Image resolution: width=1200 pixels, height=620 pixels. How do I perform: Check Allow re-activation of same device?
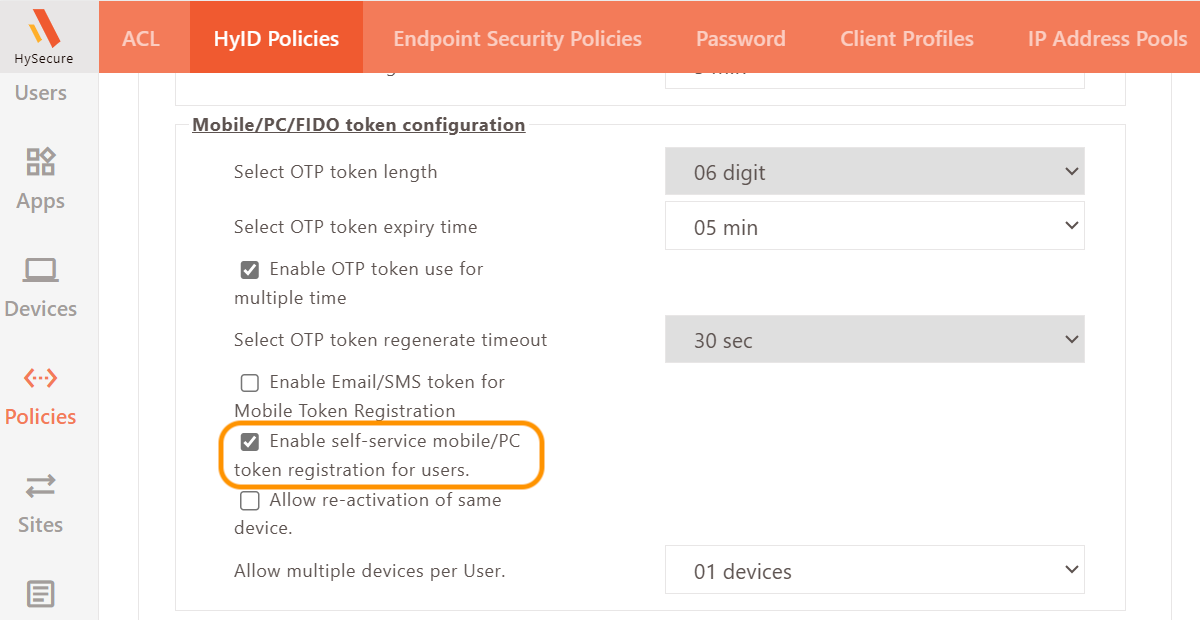250,501
